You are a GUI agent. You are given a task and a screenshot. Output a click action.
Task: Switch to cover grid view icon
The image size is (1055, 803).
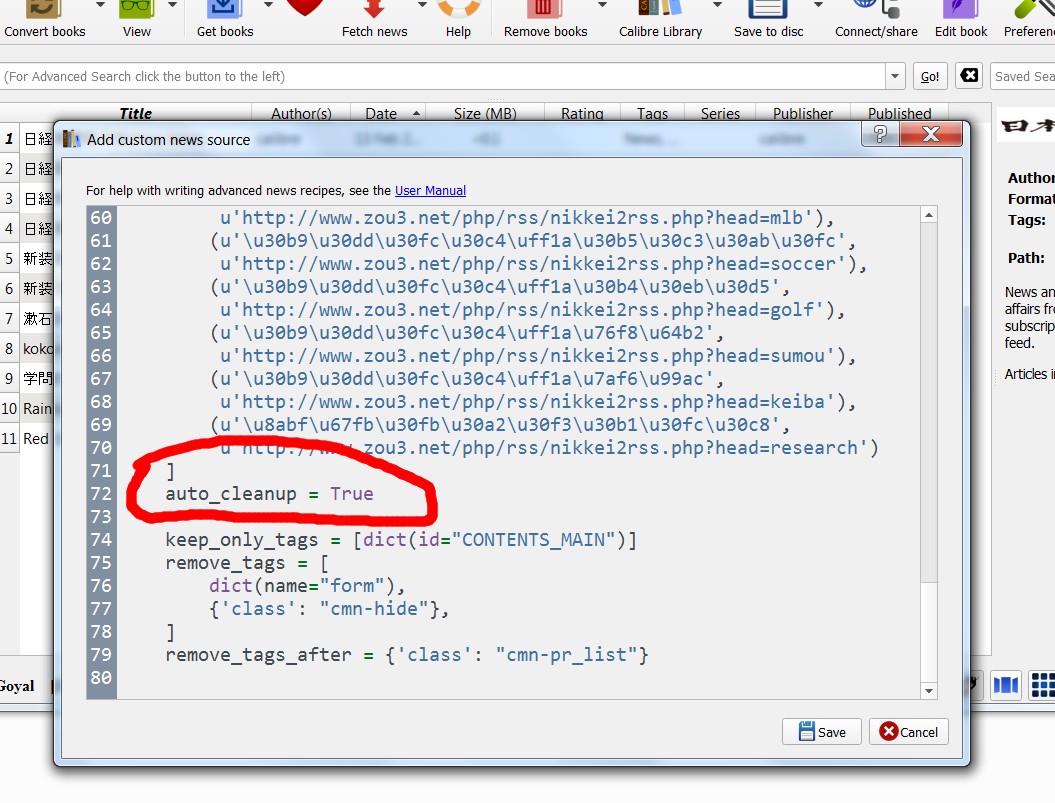(1042, 685)
